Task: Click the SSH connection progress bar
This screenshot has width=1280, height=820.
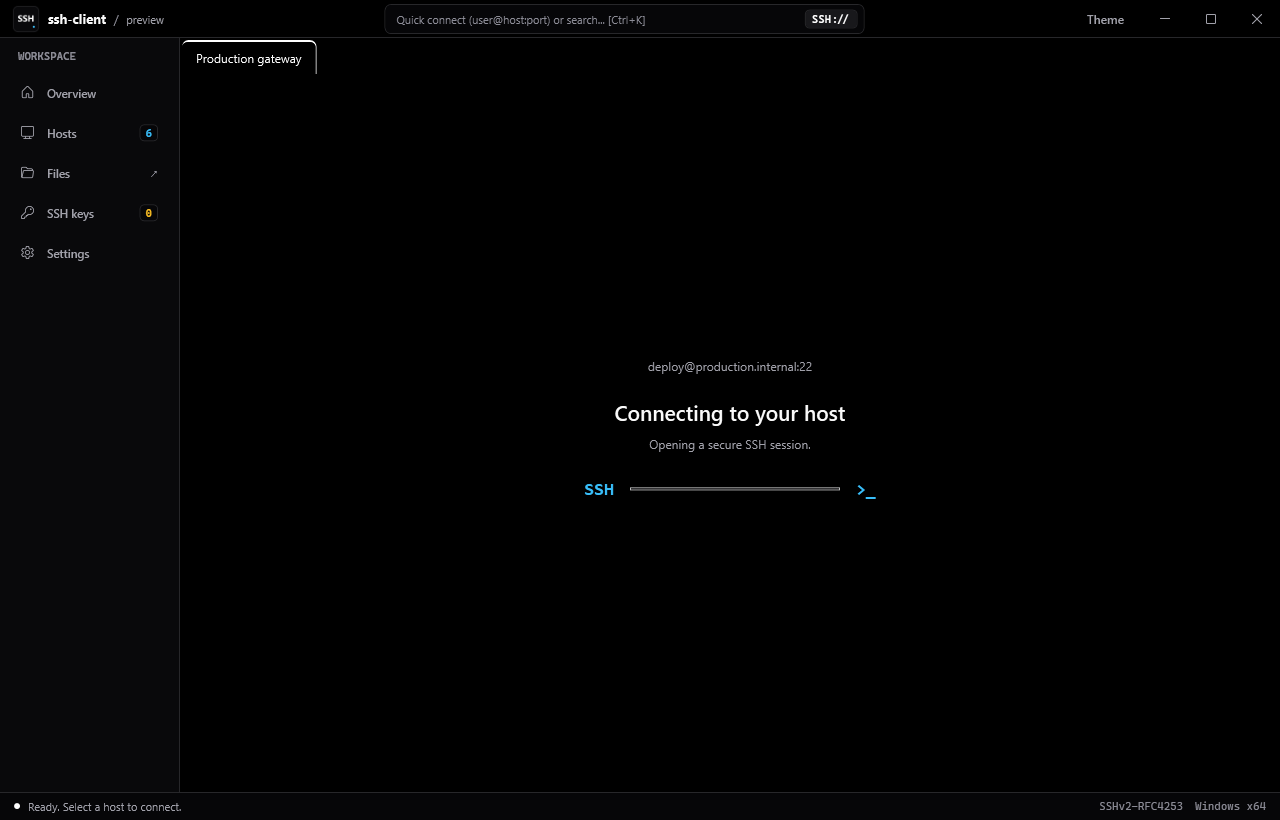Action: (x=735, y=489)
